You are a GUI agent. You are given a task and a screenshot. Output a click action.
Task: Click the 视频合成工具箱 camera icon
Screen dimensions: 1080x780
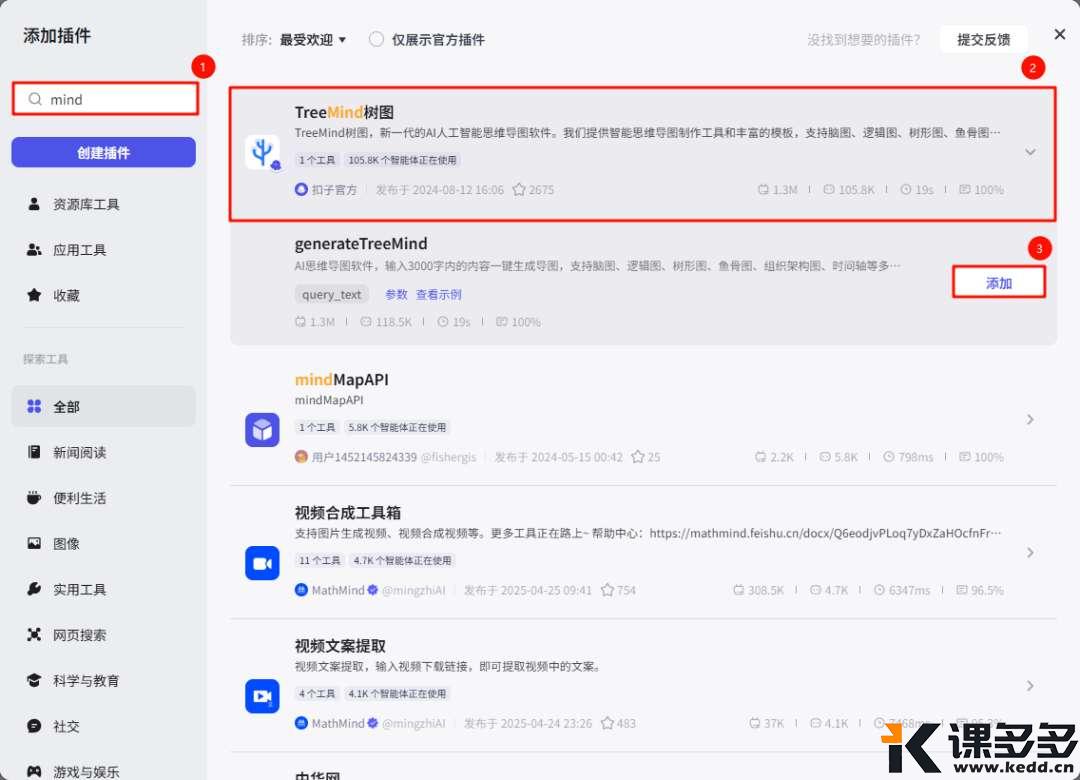262,564
